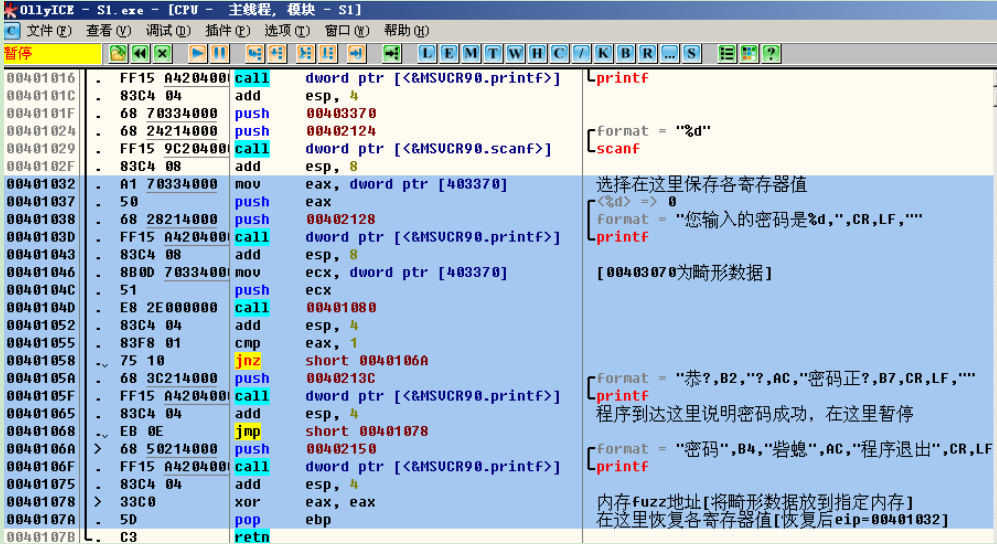
Task: Click the Step Over toolbar icon
Action: tap(277, 53)
